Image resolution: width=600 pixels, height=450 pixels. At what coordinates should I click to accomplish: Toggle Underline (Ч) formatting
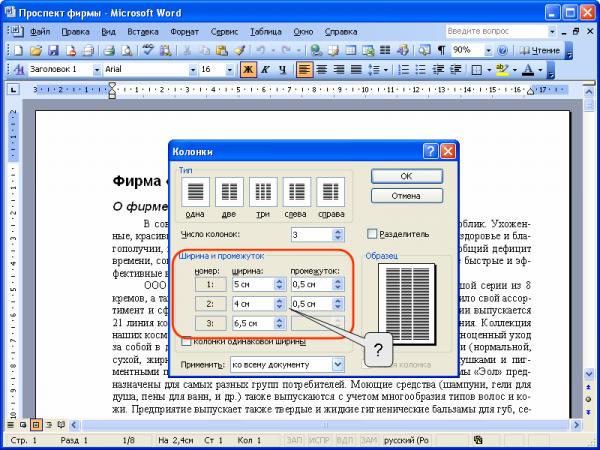283,70
